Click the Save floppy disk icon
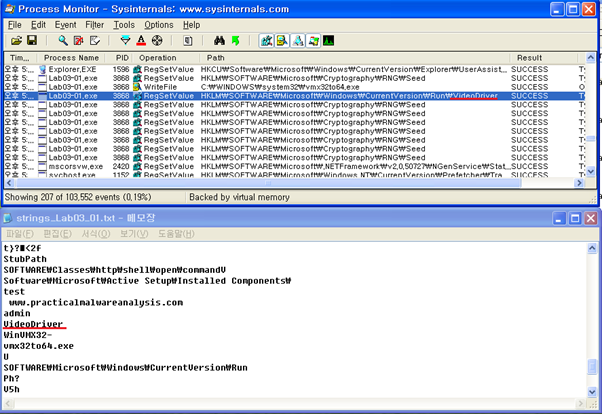The height and width of the screenshot is (414, 602). (32, 40)
